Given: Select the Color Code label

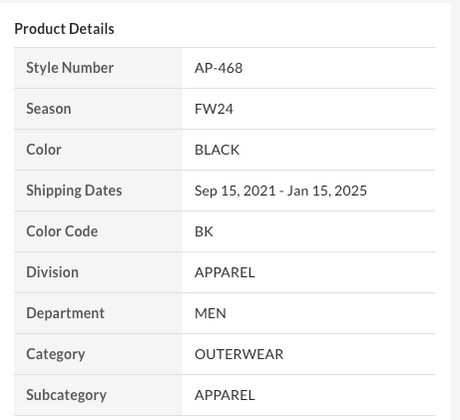Looking at the screenshot, I should pos(62,231).
